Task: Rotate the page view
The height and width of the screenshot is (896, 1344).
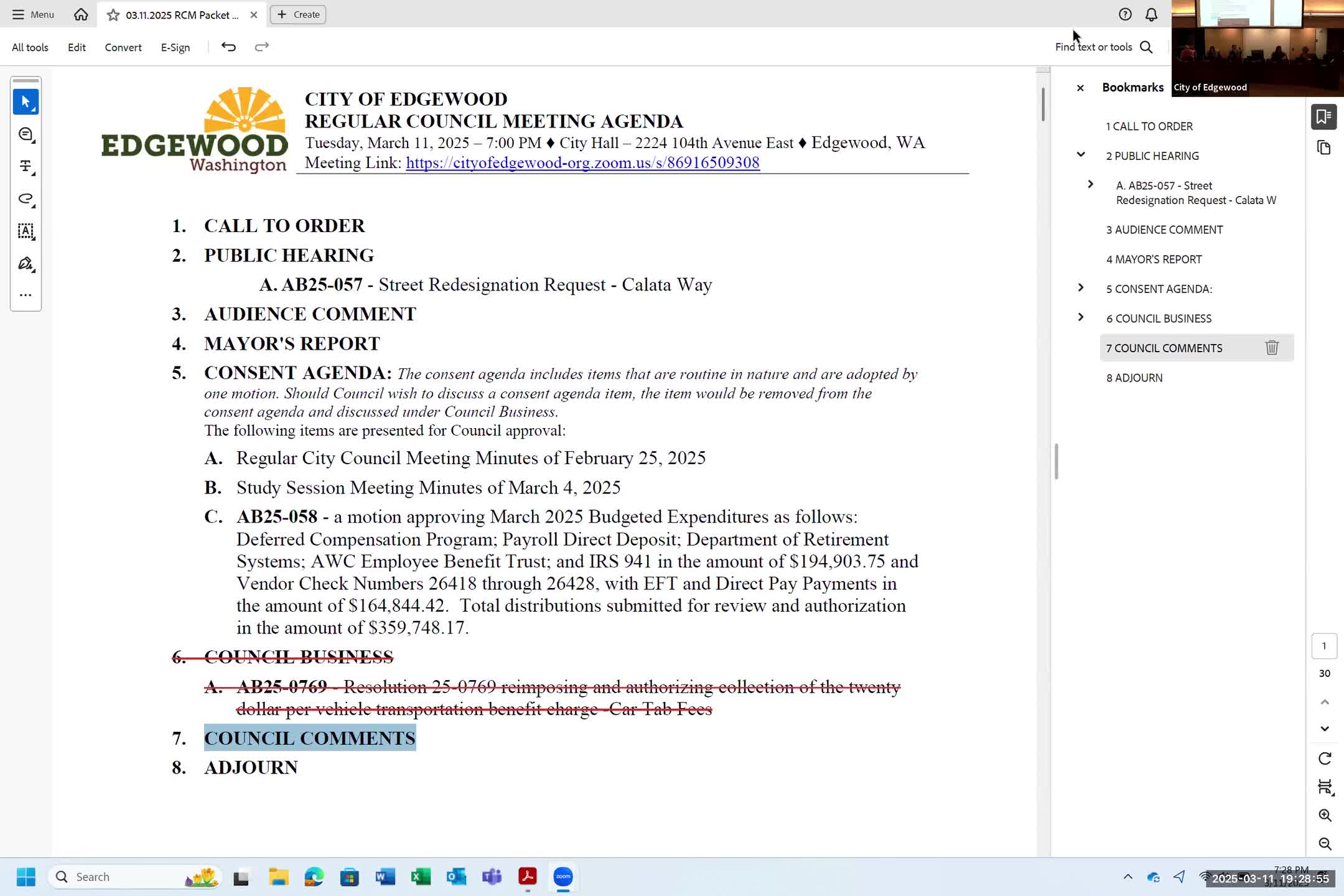Action: [1325, 758]
